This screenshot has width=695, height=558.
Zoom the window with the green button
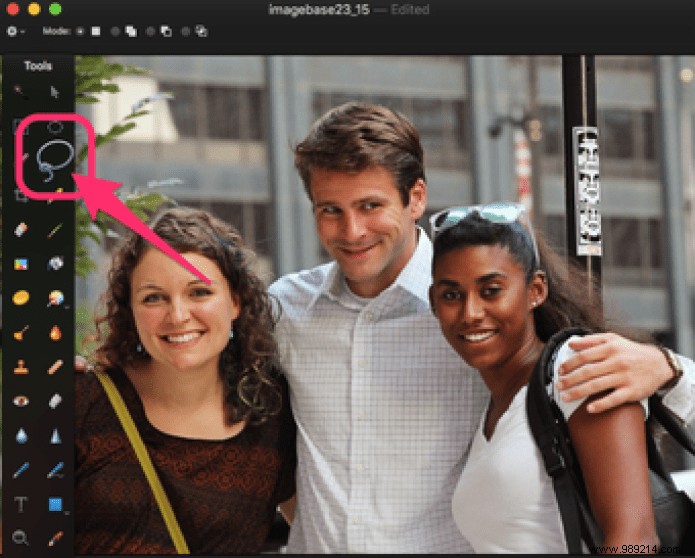(55, 9)
